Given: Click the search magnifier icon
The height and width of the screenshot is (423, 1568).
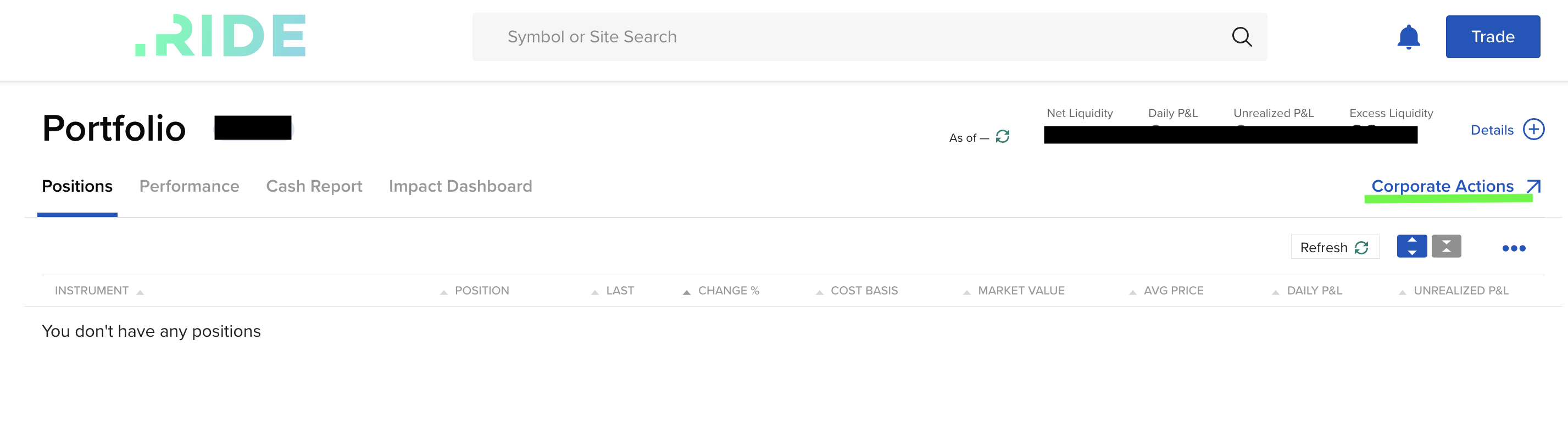Looking at the screenshot, I should pyautogui.click(x=1241, y=37).
